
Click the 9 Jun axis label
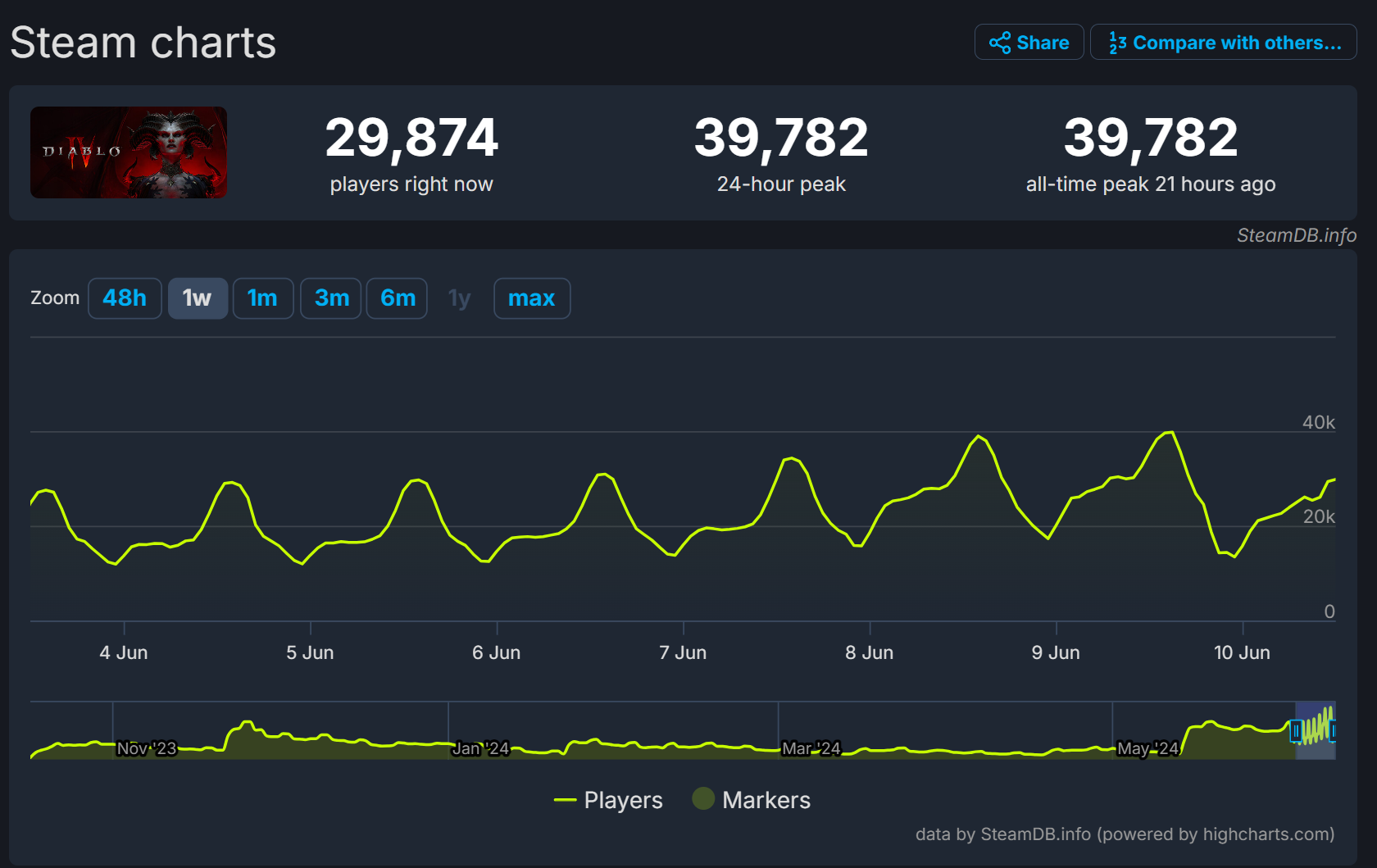pyautogui.click(x=1056, y=652)
